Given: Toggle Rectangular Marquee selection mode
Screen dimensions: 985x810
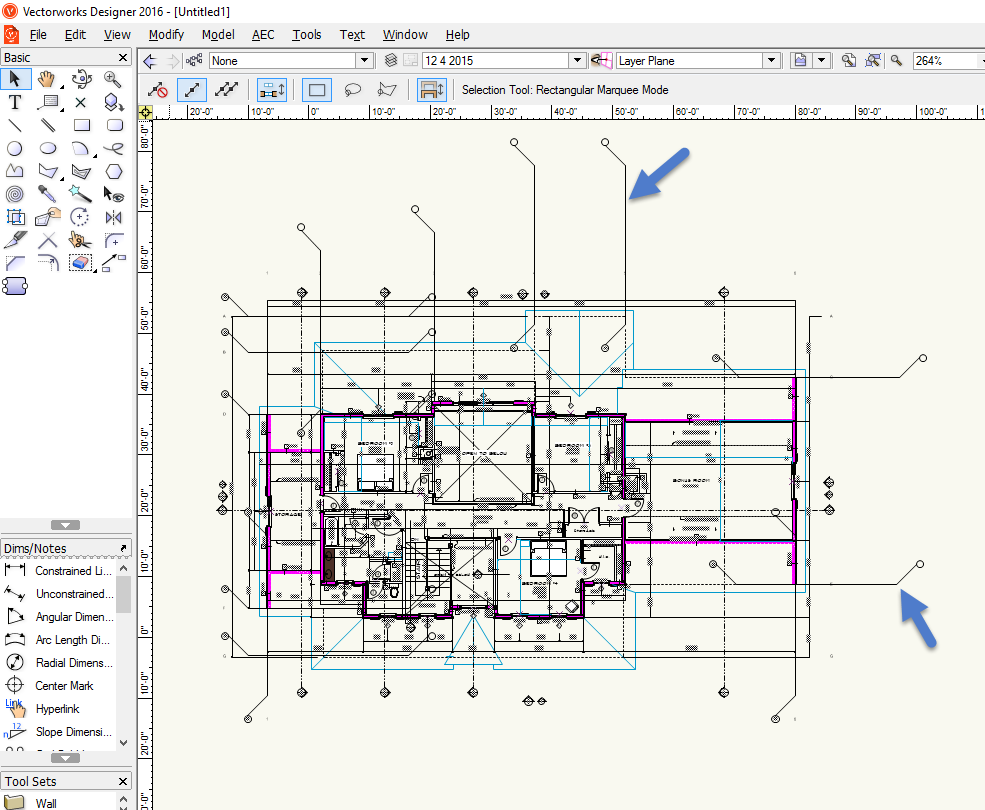Looking at the screenshot, I should point(317,90).
